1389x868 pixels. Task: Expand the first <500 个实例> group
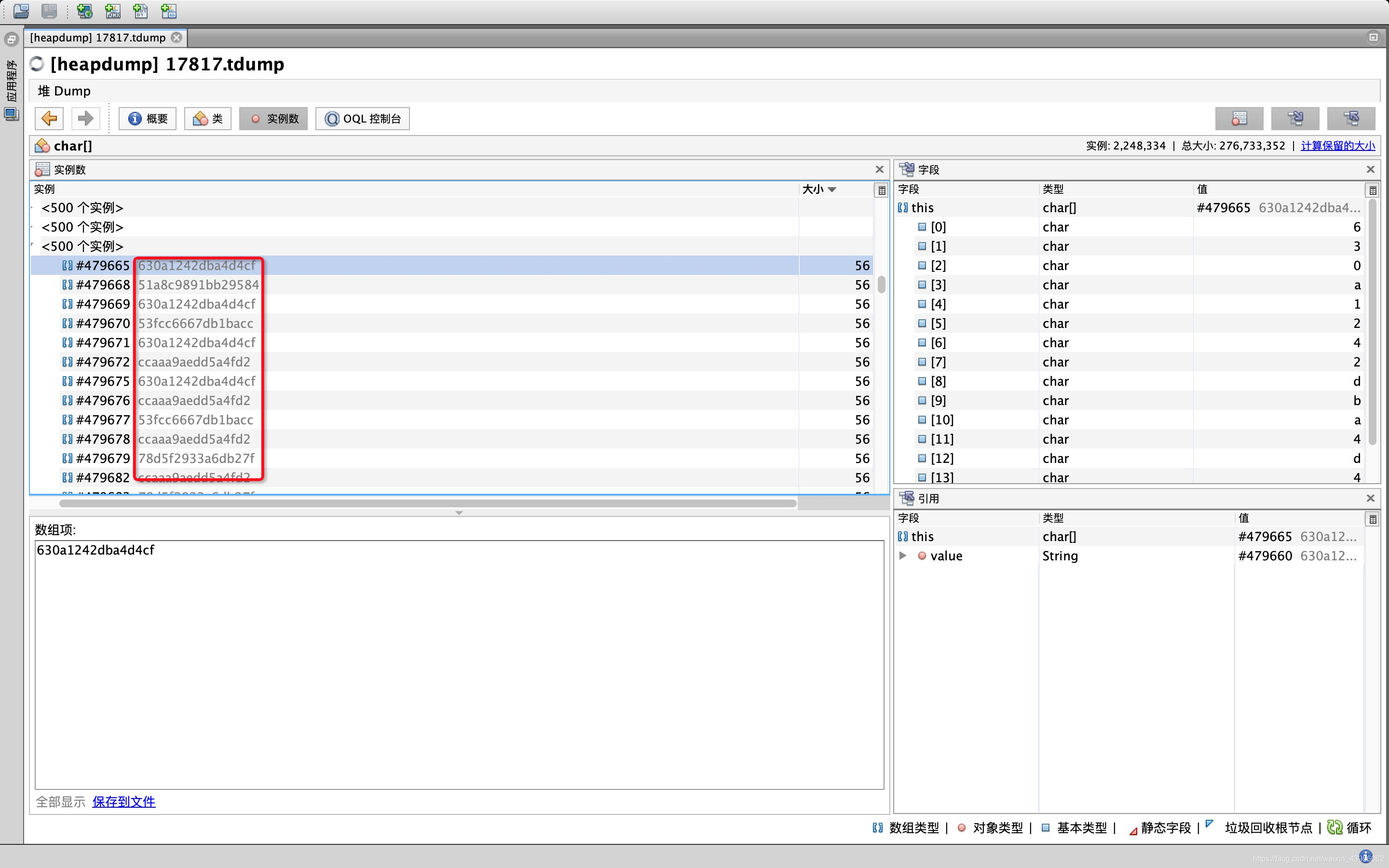click(33, 208)
